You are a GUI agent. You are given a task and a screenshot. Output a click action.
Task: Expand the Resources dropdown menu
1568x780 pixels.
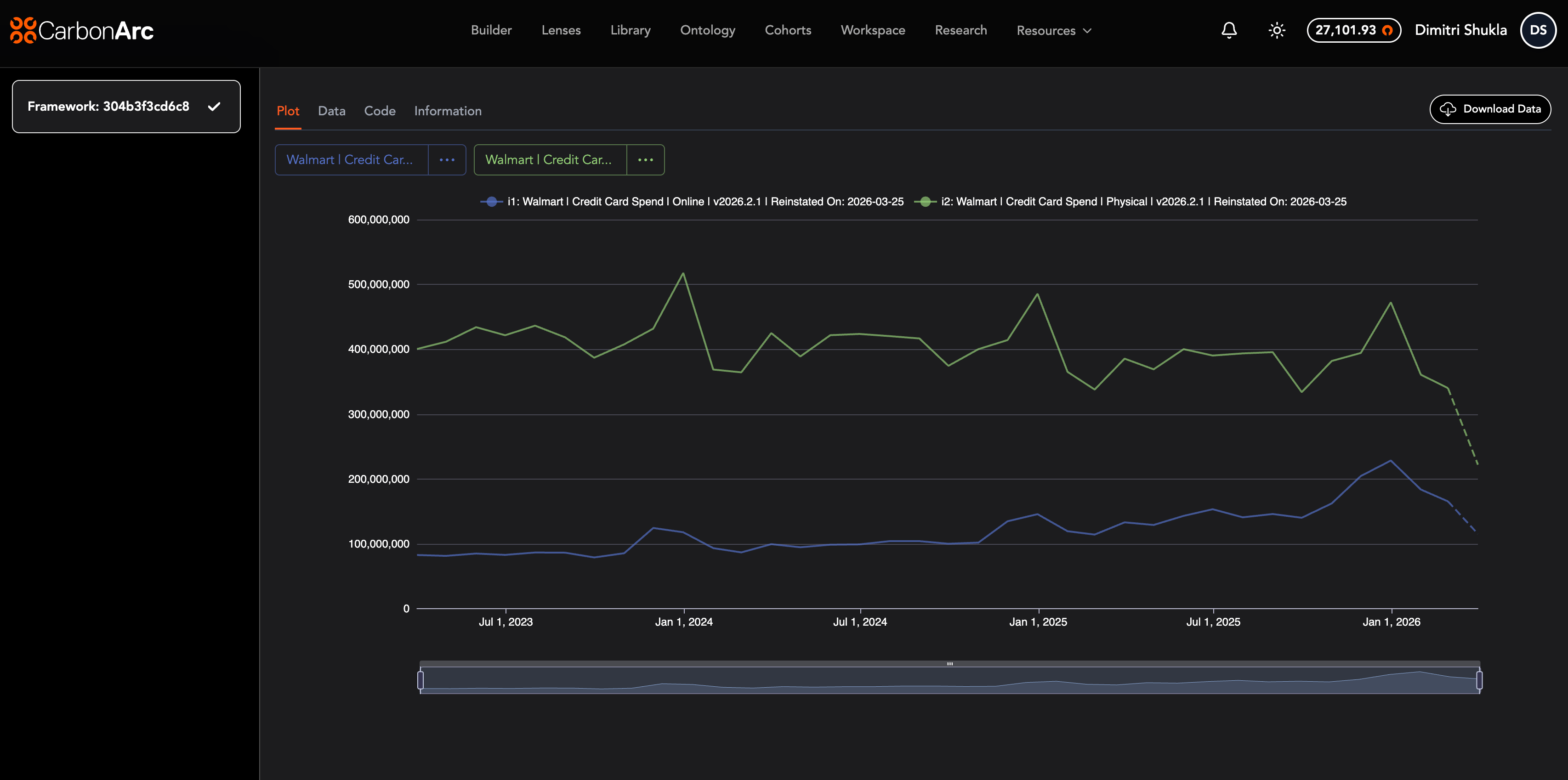point(1054,30)
